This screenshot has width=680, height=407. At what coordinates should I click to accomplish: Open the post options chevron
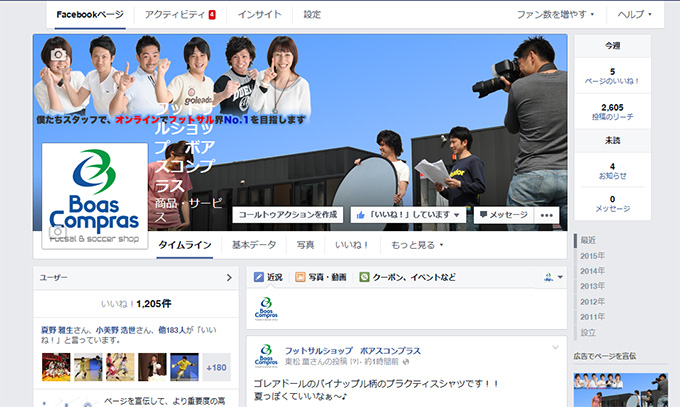(556, 348)
